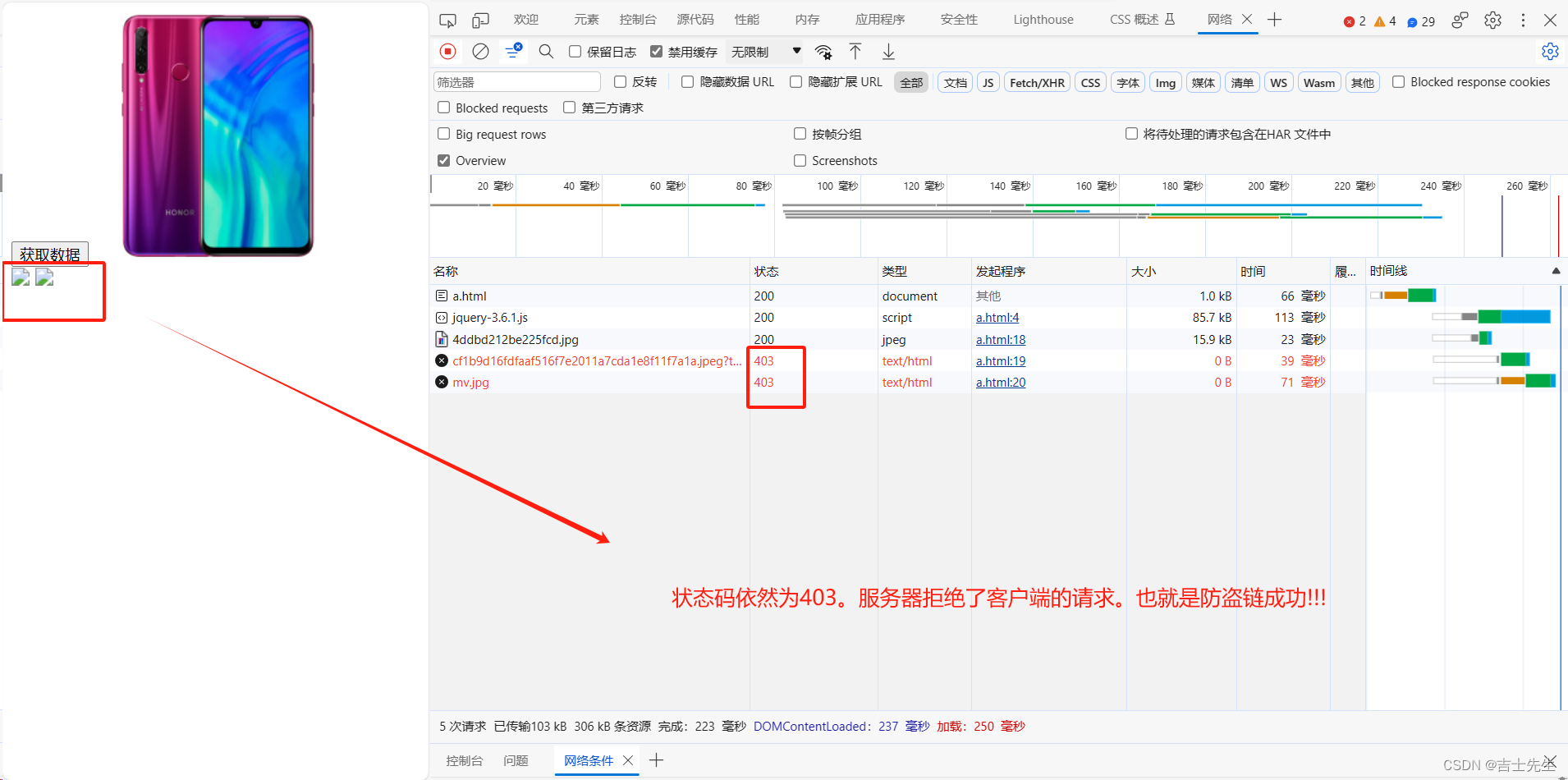Open the 源代码 tab
This screenshot has height=780, width=1568.
tap(695, 20)
